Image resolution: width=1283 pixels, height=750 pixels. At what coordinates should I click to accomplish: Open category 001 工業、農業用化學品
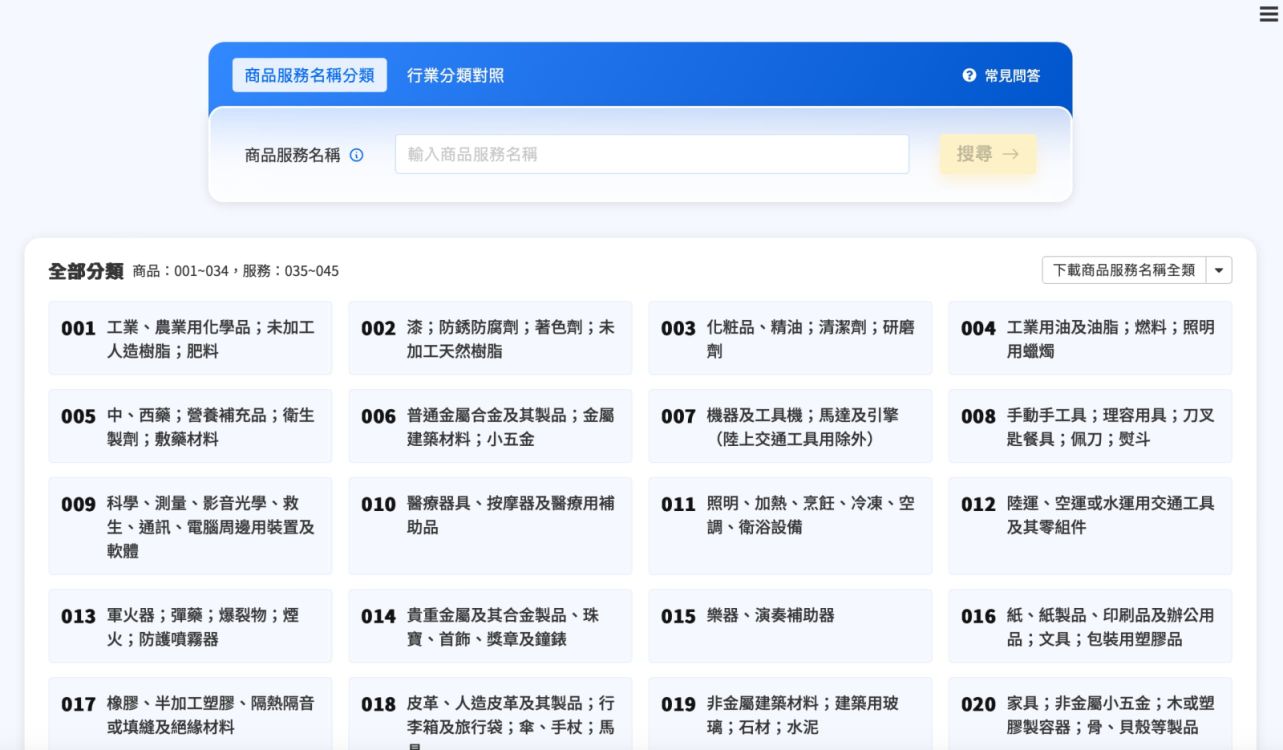point(190,339)
